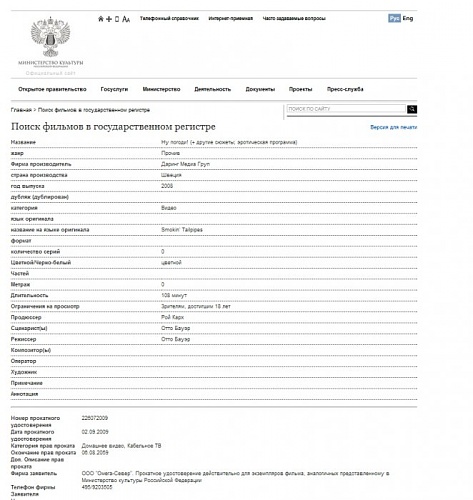473x500 pixels.
Task: Open Часто задаваемые вопросы link
Action: [x=294, y=18]
